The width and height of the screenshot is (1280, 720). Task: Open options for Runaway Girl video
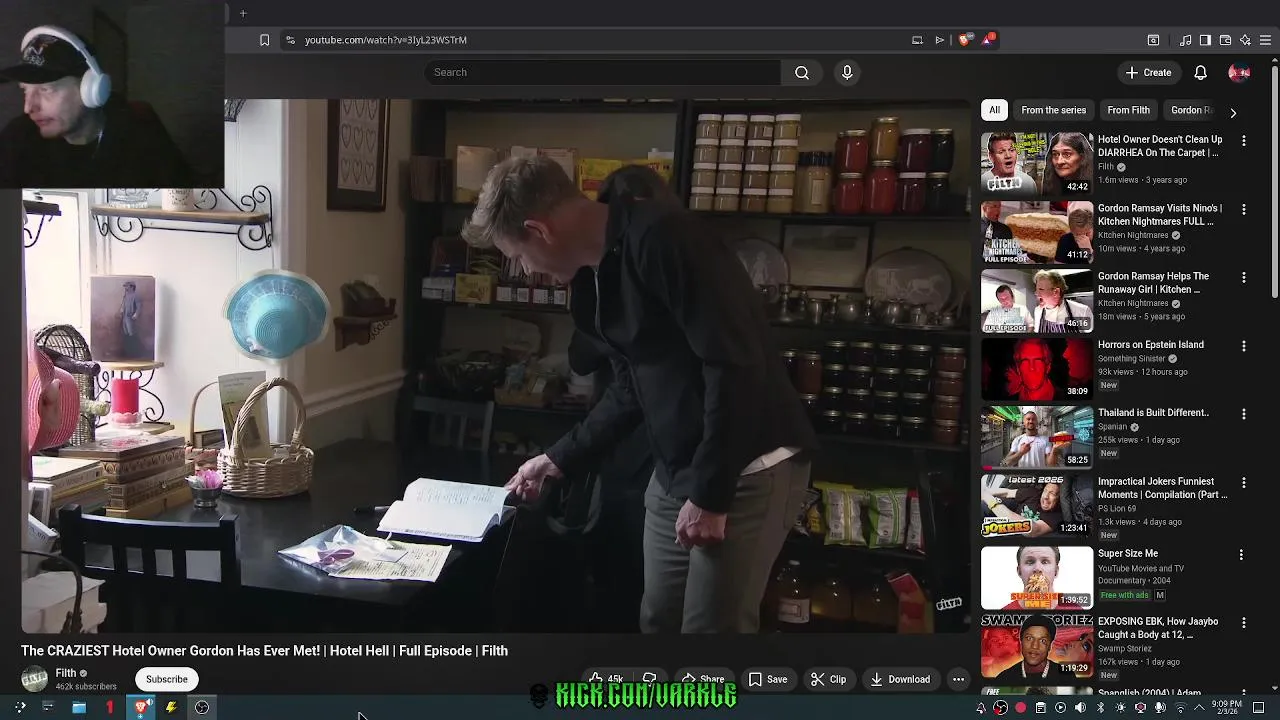[1243, 278]
